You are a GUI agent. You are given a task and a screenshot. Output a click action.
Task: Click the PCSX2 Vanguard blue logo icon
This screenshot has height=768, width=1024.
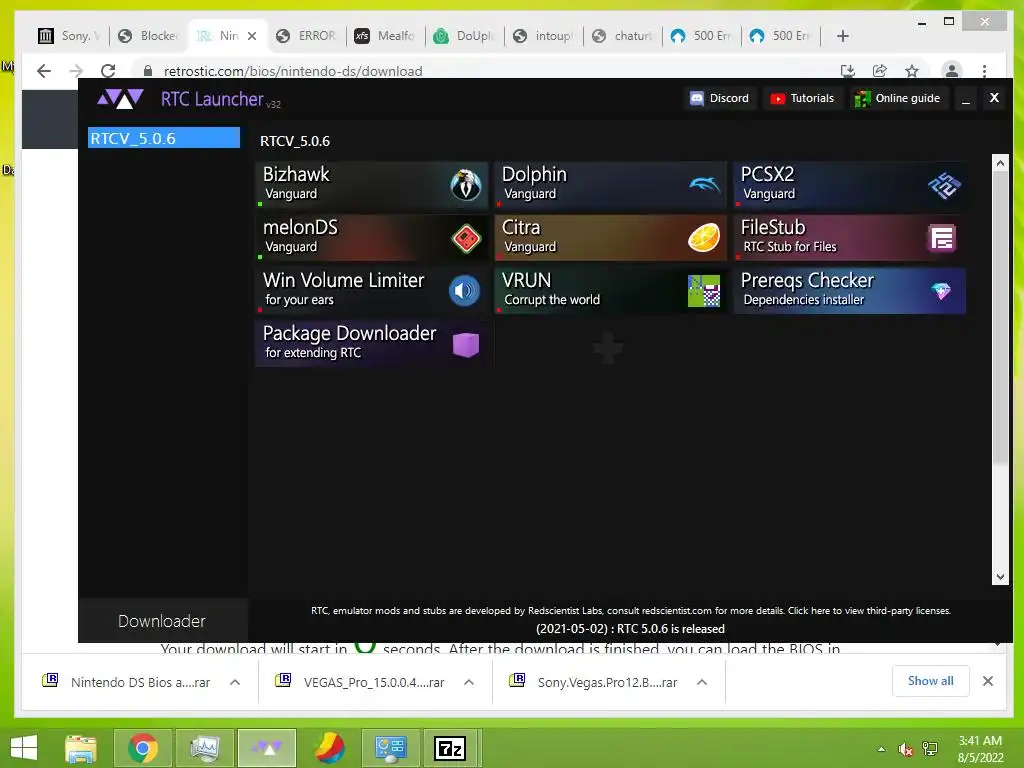(x=944, y=185)
